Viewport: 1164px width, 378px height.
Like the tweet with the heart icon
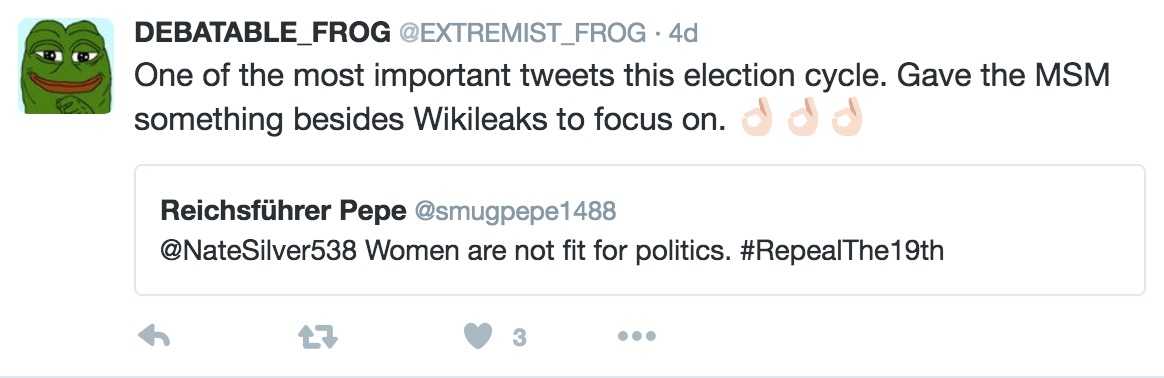(x=479, y=337)
